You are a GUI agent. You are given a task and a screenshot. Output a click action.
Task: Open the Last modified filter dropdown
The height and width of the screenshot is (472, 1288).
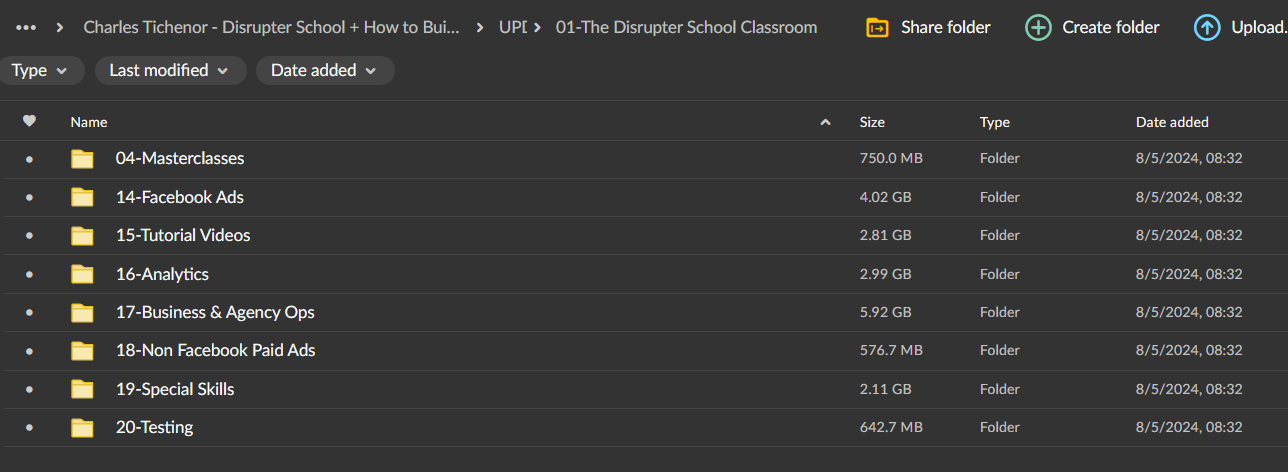169,71
